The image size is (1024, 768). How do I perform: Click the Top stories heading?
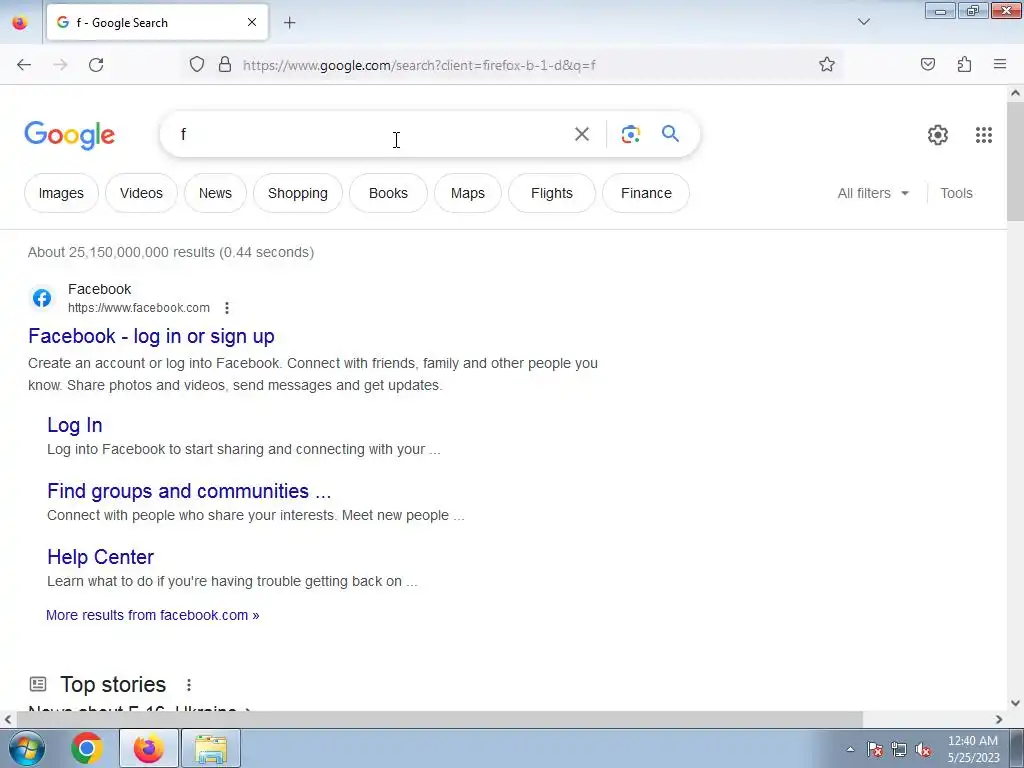[113, 684]
